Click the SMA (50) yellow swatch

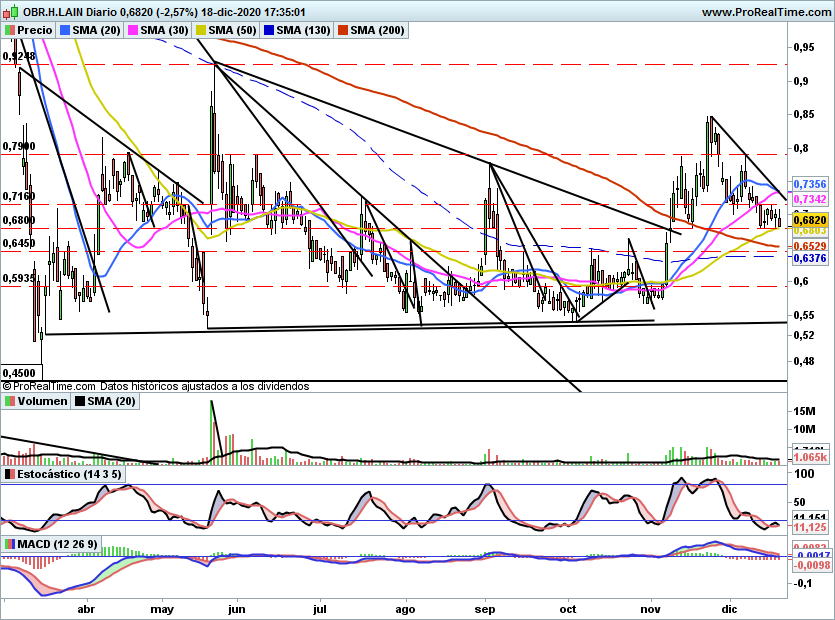pyautogui.click(x=201, y=30)
